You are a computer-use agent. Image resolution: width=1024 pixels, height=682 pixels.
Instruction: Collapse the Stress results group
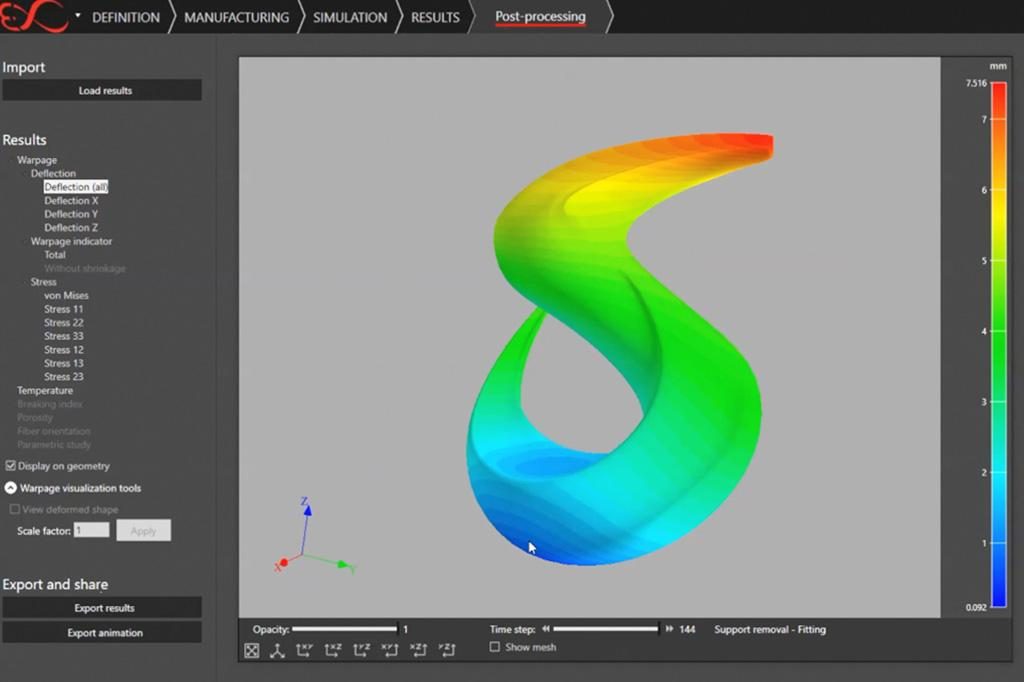25,282
